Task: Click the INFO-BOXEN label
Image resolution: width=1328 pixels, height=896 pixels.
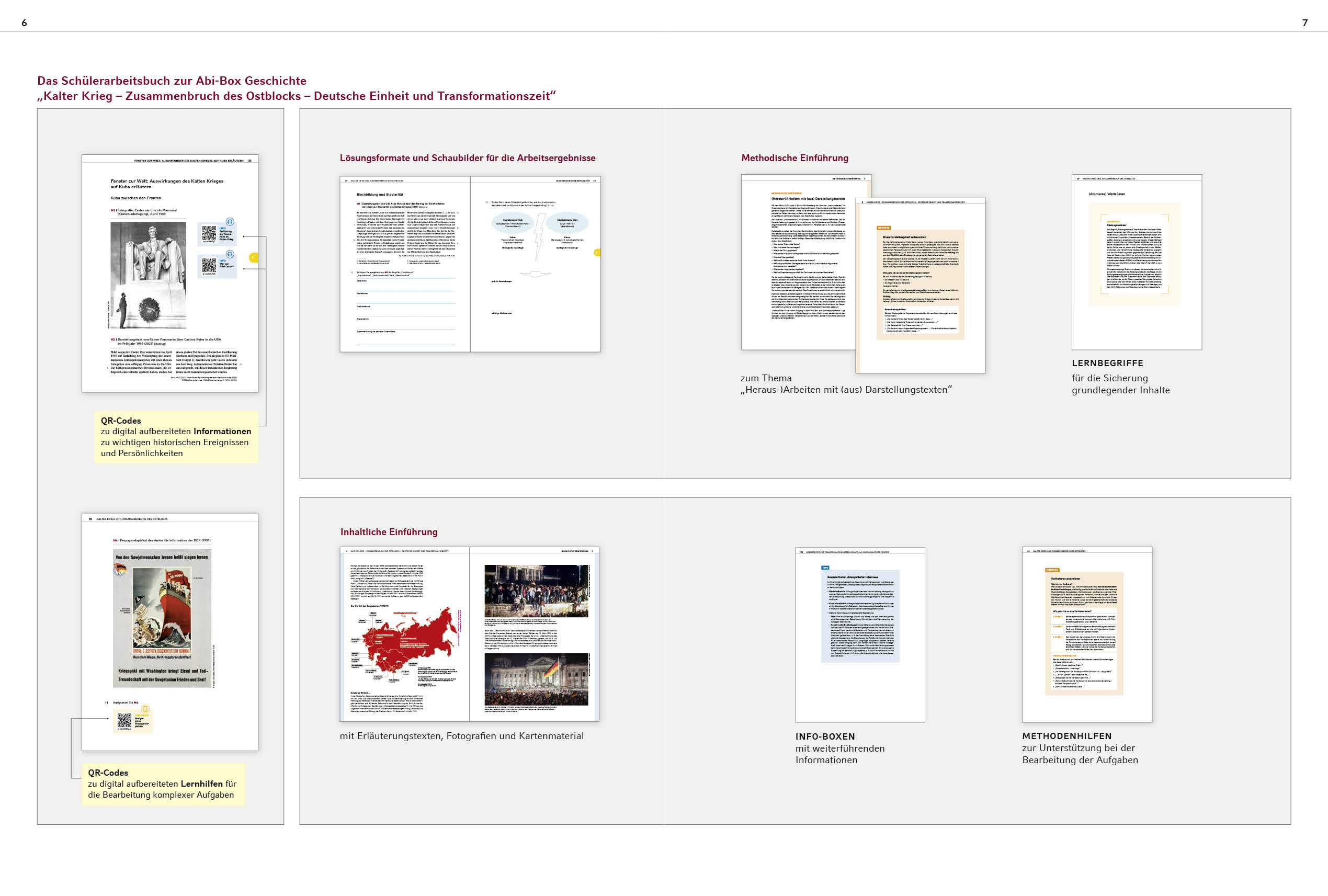Action: click(x=824, y=736)
